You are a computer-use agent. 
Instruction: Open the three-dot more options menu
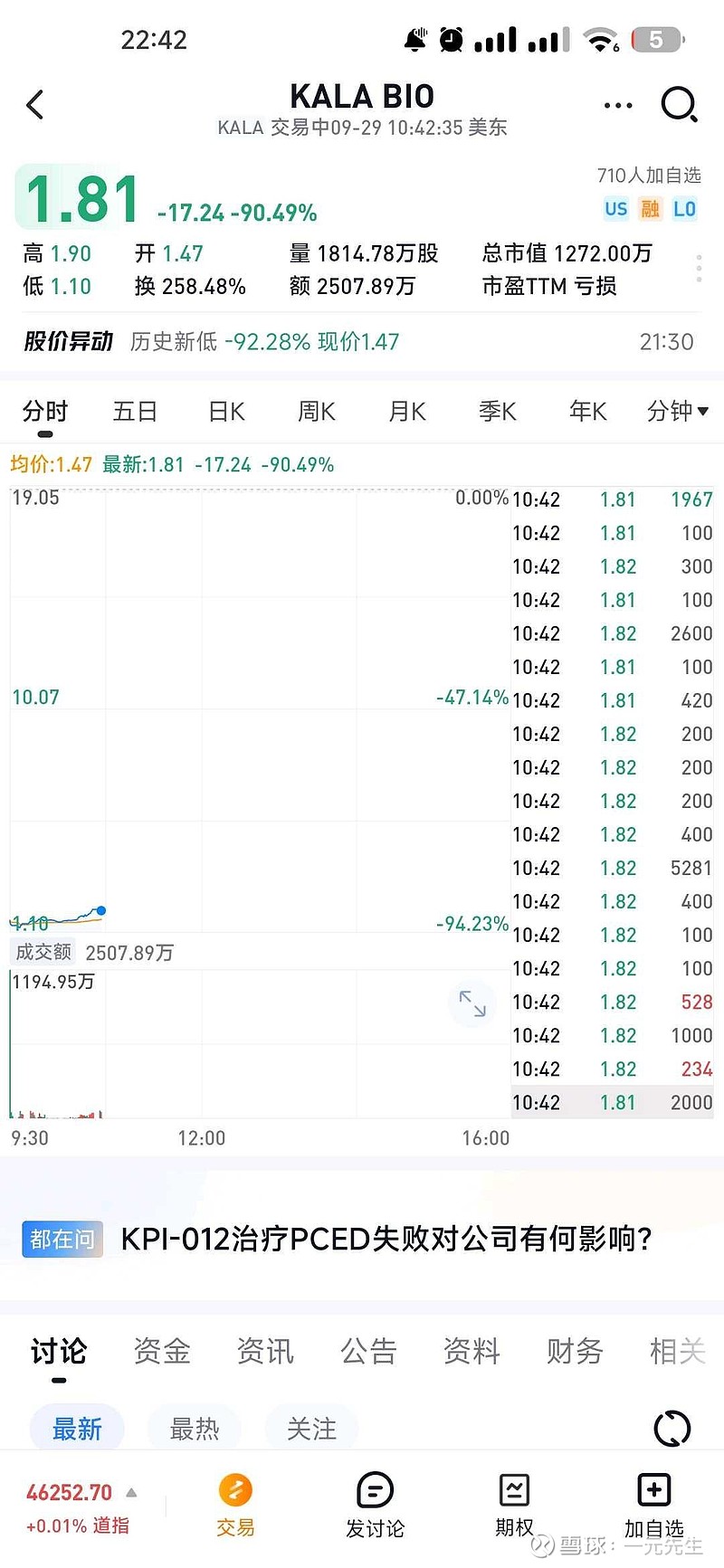tap(618, 105)
